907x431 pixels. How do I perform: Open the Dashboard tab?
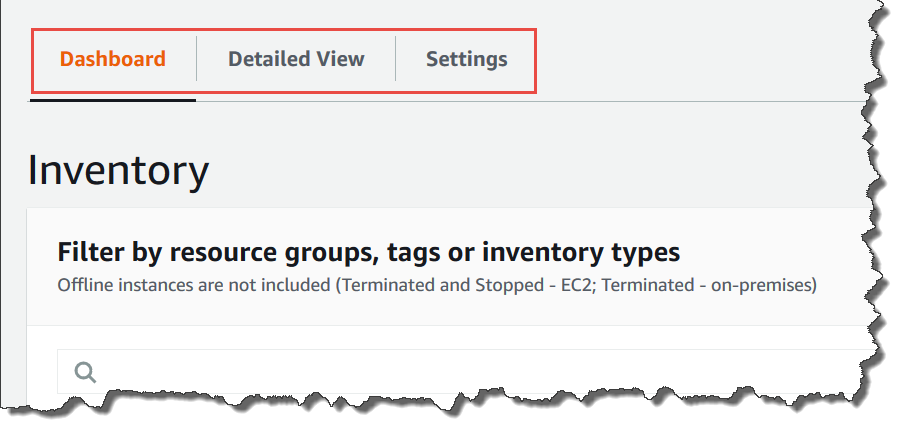pos(112,59)
